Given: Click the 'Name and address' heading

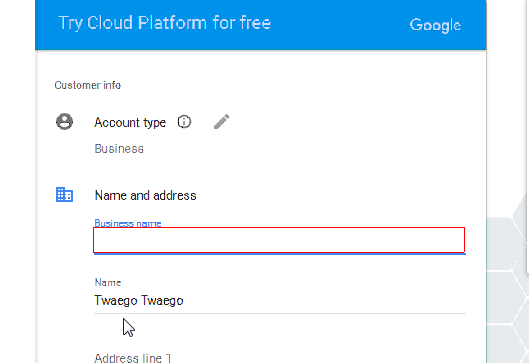Looking at the screenshot, I should tap(145, 195).
